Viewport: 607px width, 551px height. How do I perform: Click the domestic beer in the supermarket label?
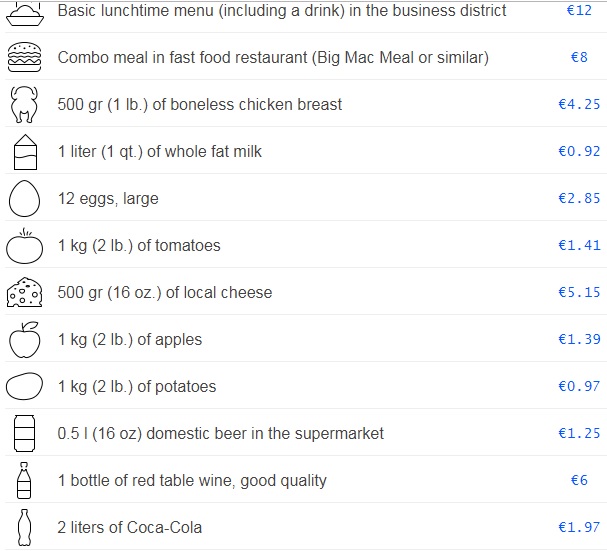click(221, 433)
